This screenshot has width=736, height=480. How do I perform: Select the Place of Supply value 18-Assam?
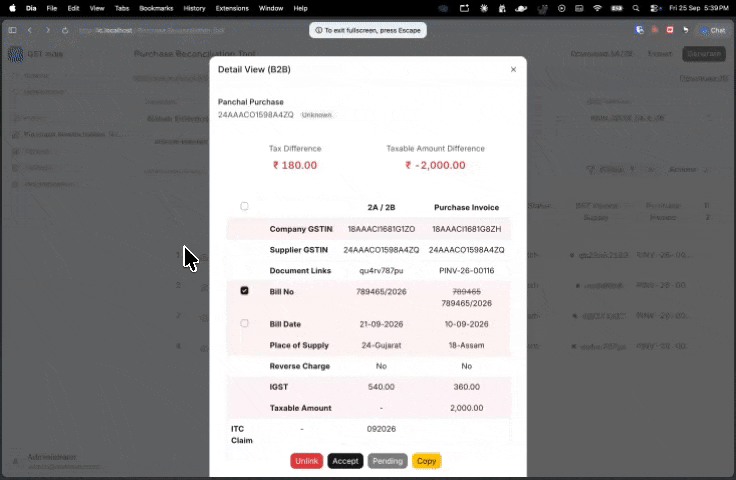pos(466,345)
